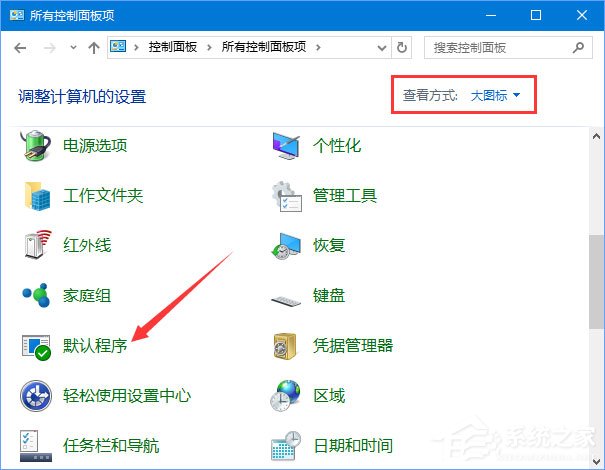Open the 键盘 keyboard icon
The width and height of the screenshot is (605, 470).
point(288,296)
